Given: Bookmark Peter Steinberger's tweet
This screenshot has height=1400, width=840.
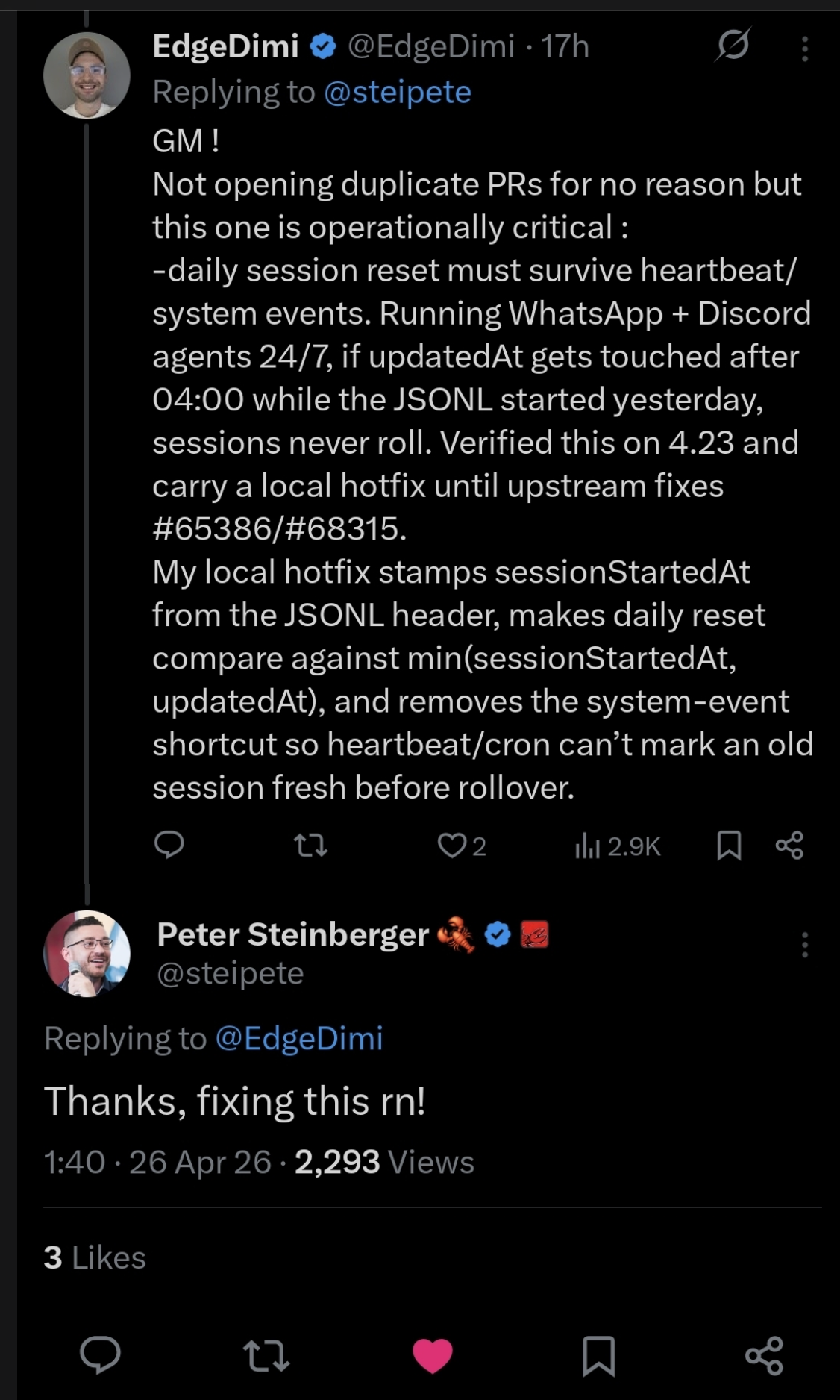Looking at the screenshot, I should point(598,1355).
